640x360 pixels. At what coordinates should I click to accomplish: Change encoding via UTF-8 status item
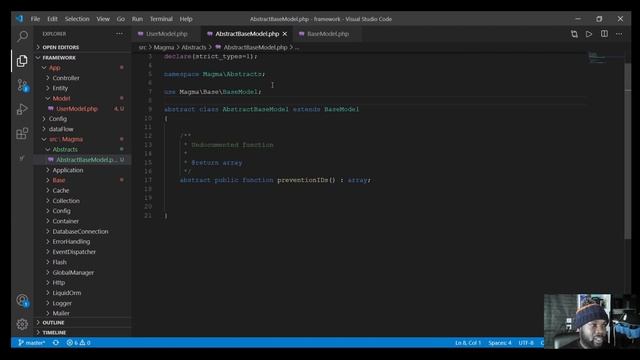click(x=526, y=343)
